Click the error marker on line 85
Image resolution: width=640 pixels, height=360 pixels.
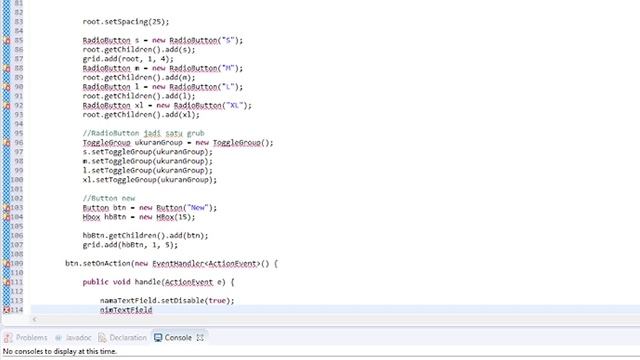[x=7, y=40]
